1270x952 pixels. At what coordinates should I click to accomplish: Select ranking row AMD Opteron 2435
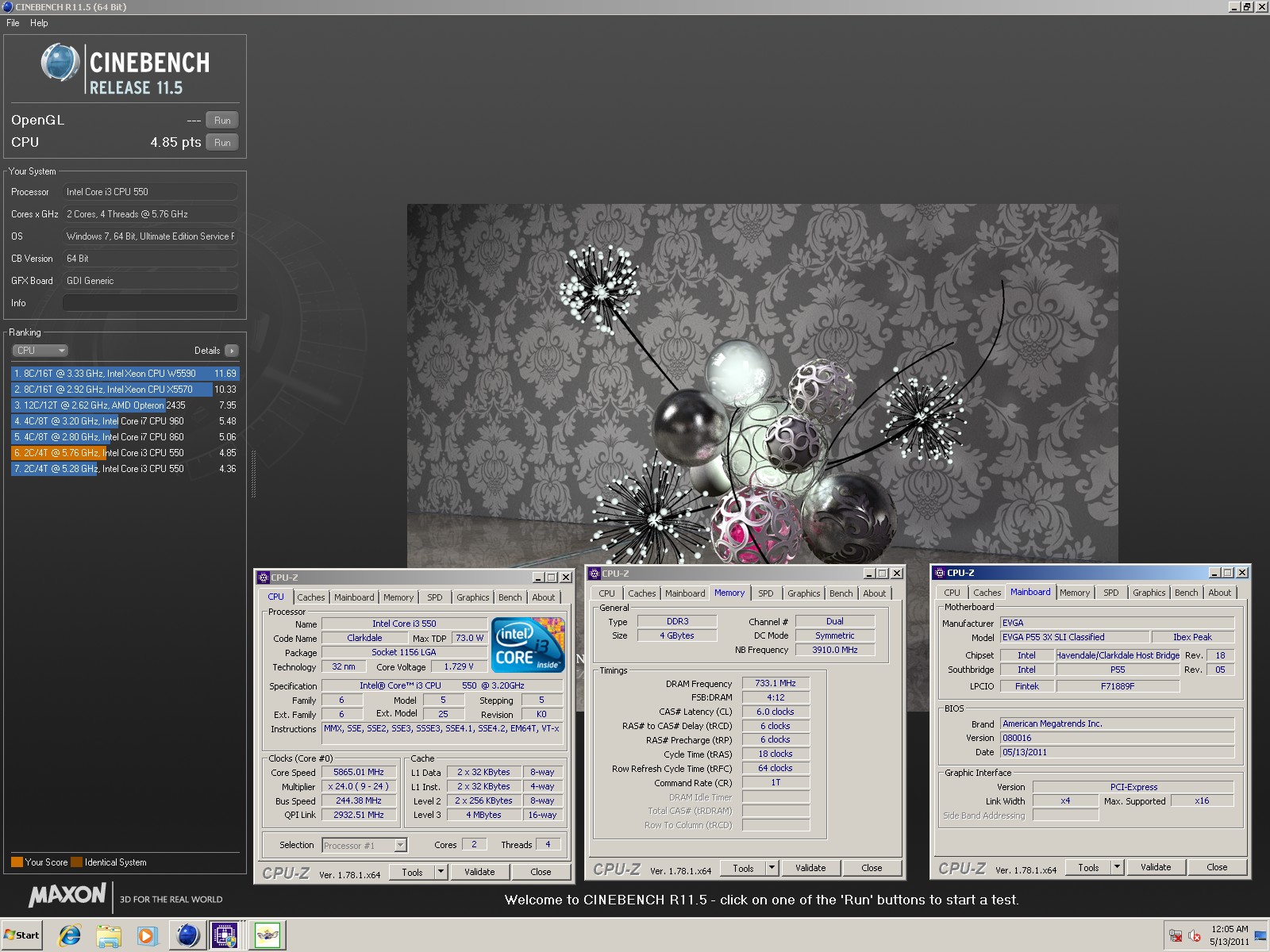point(125,405)
